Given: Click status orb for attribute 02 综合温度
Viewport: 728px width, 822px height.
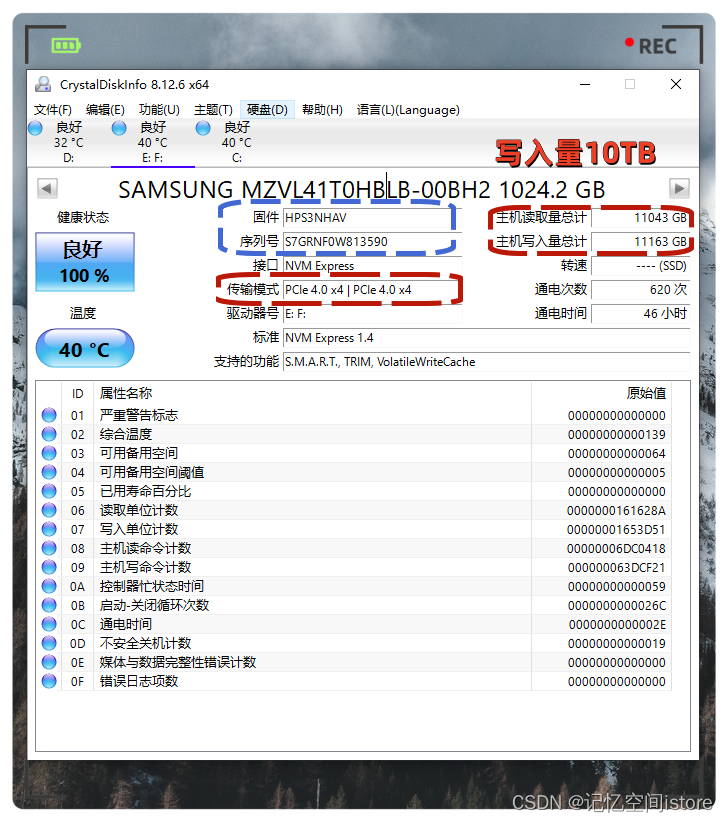Looking at the screenshot, I should [49, 434].
